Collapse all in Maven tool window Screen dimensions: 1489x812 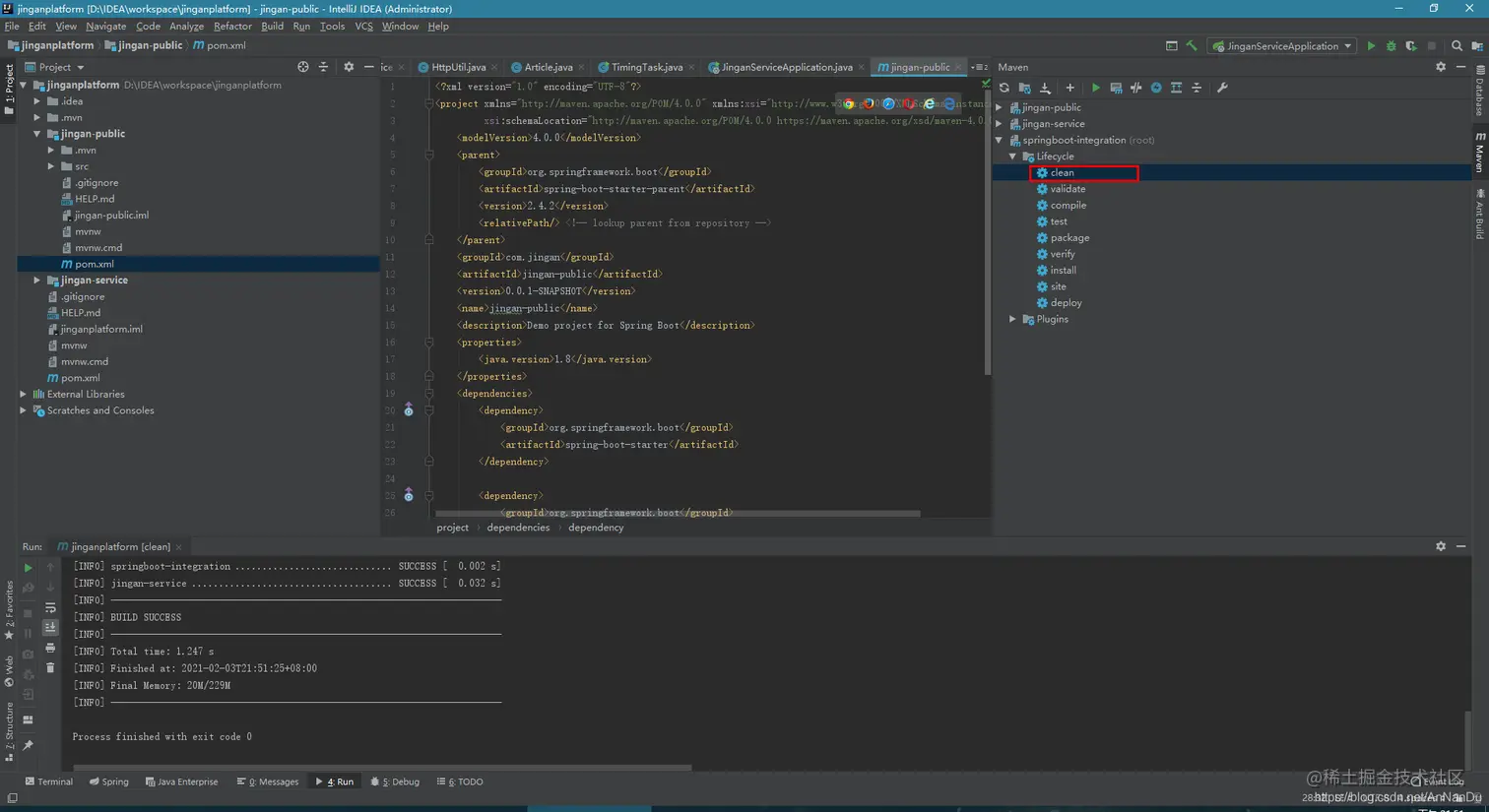(1197, 88)
